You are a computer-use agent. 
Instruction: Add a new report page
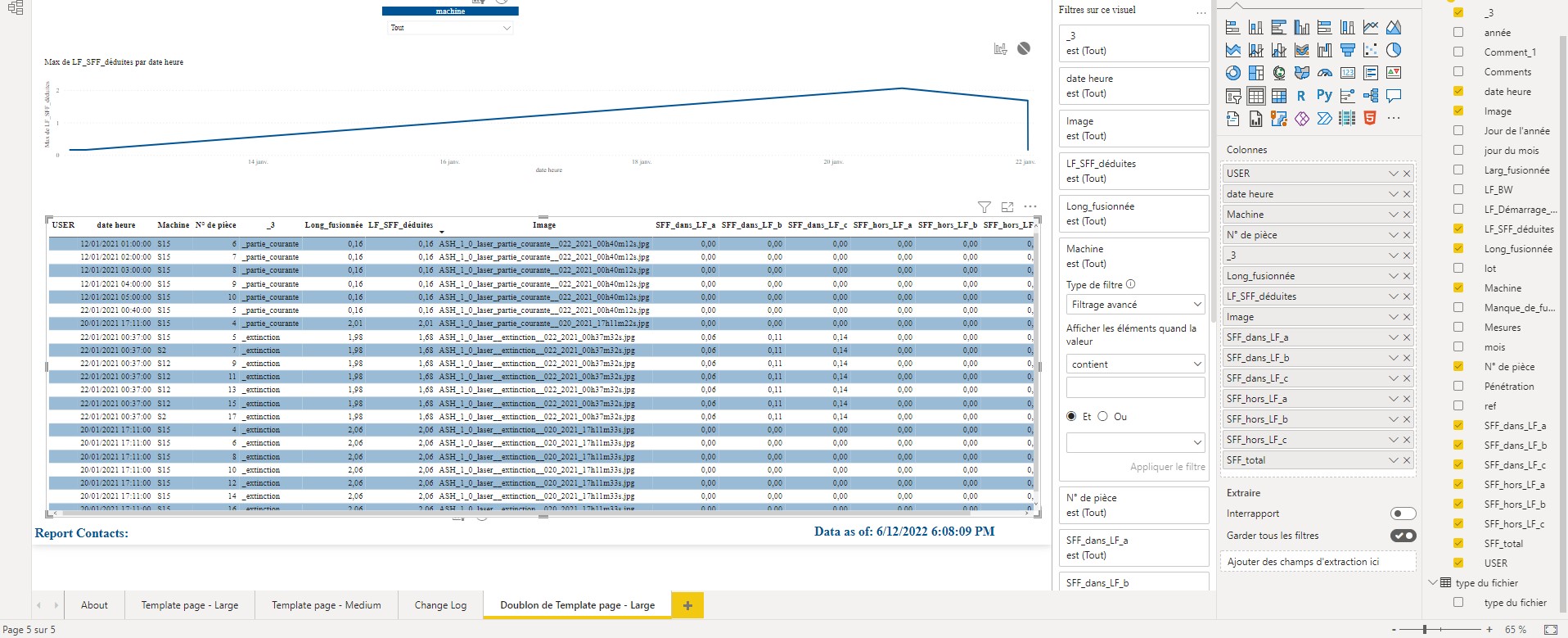coord(687,605)
